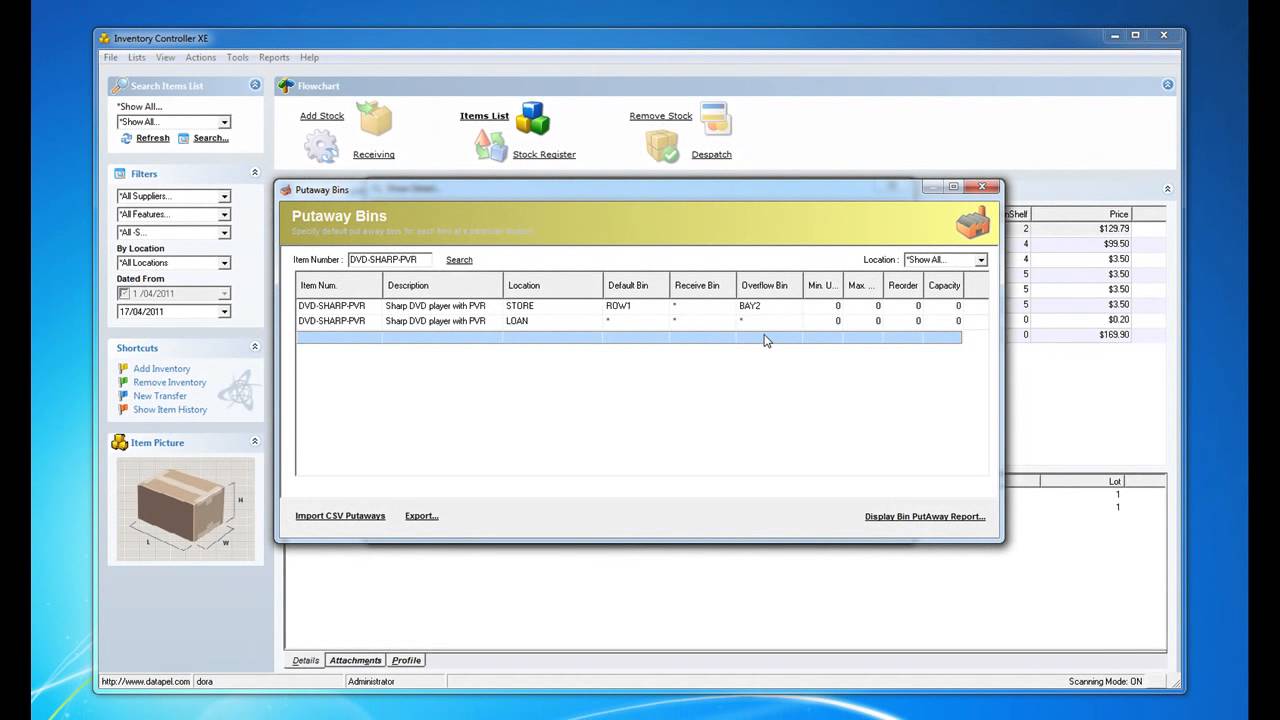Viewport: 1280px width, 720px height.
Task: Click the Capacity column header
Action: [943, 285]
